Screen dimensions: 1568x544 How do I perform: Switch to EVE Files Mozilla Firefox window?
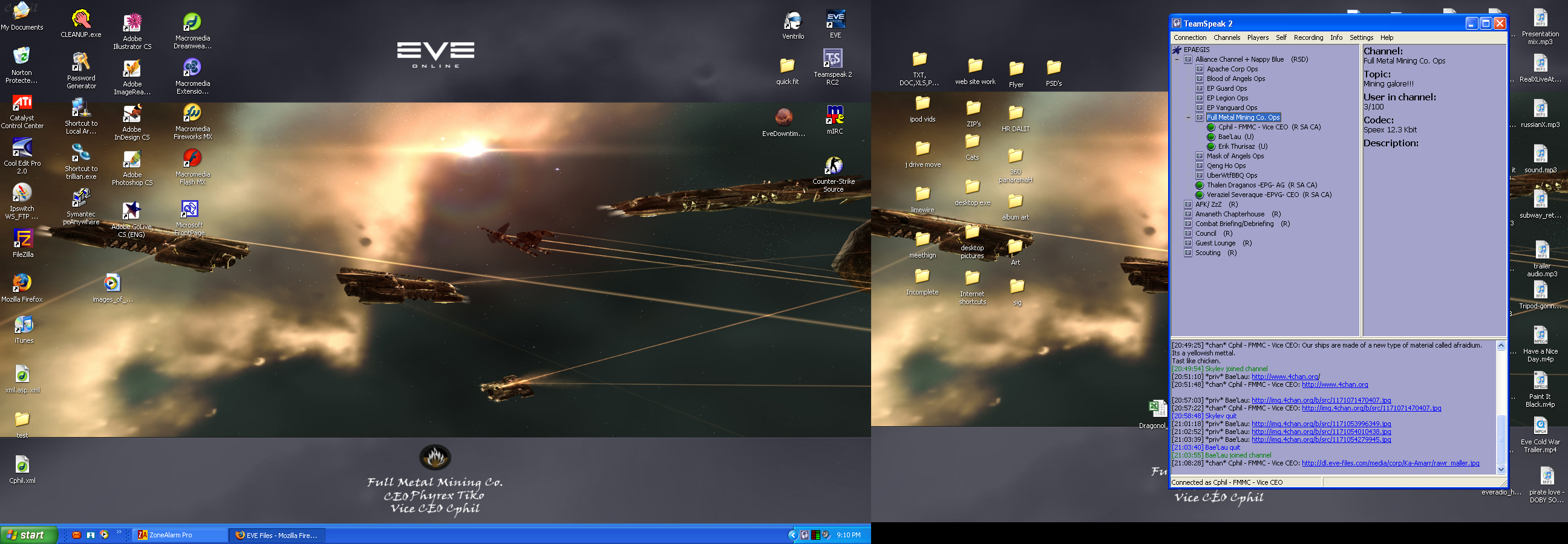click(x=278, y=536)
